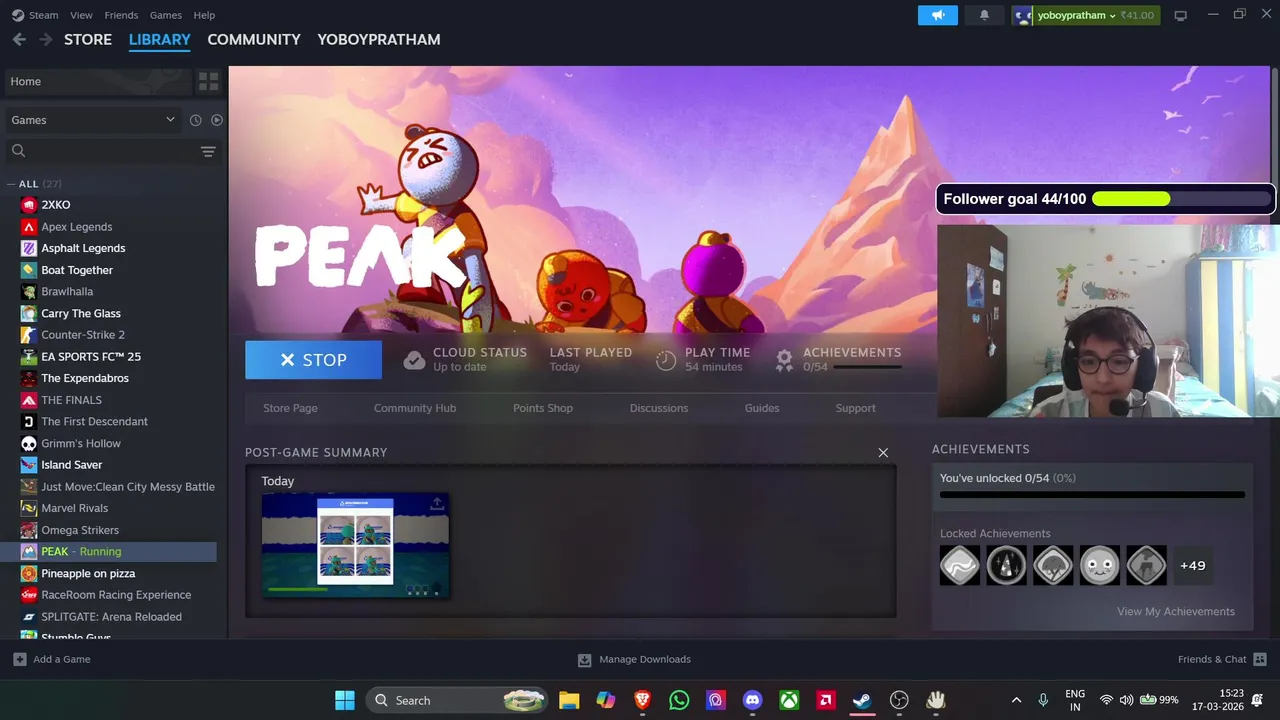Open the Games menu
The width and height of the screenshot is (1280, 720).
click(166, 15)
